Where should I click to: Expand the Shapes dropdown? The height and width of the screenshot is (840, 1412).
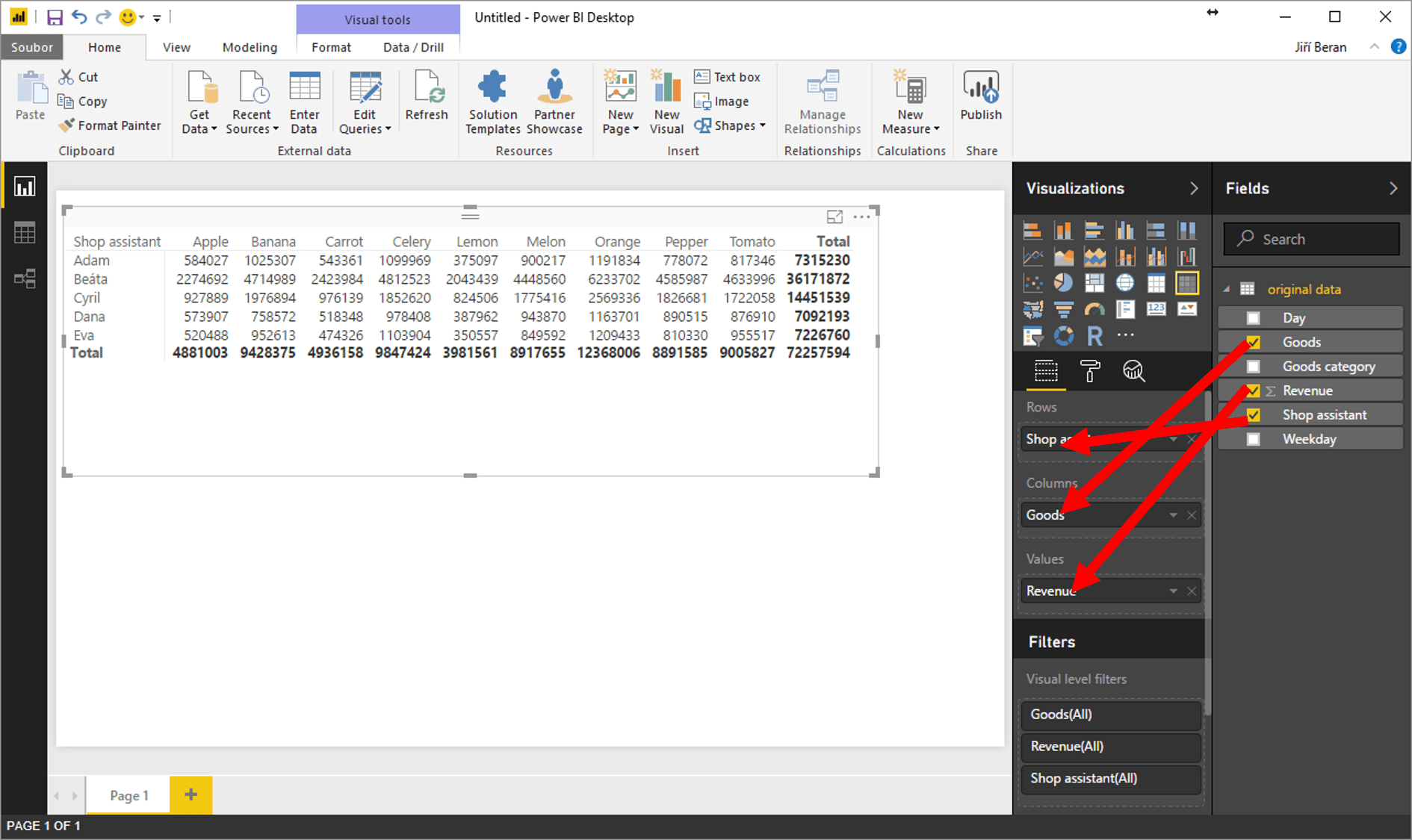click(730, 125)
